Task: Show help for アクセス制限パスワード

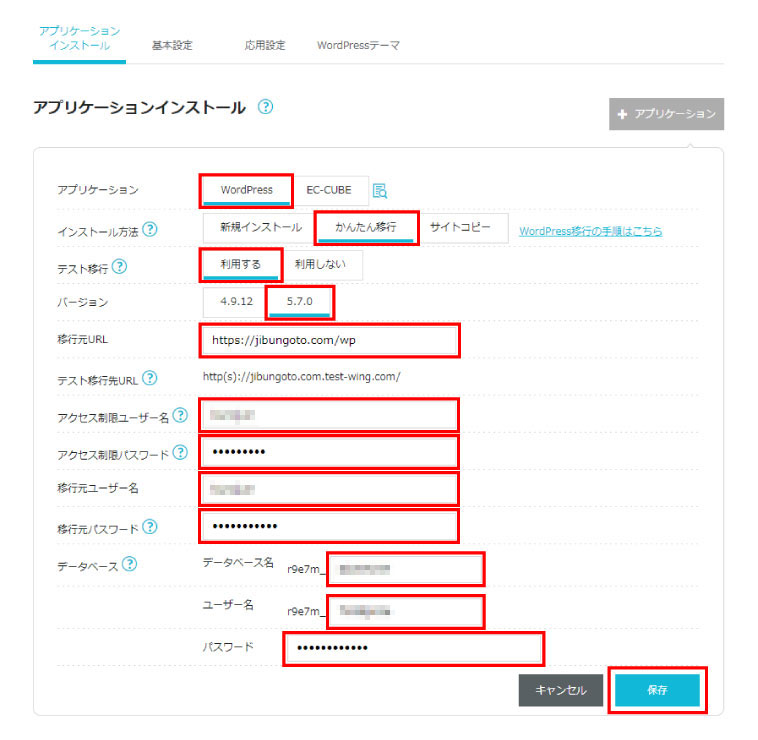Action: [180, 452]
